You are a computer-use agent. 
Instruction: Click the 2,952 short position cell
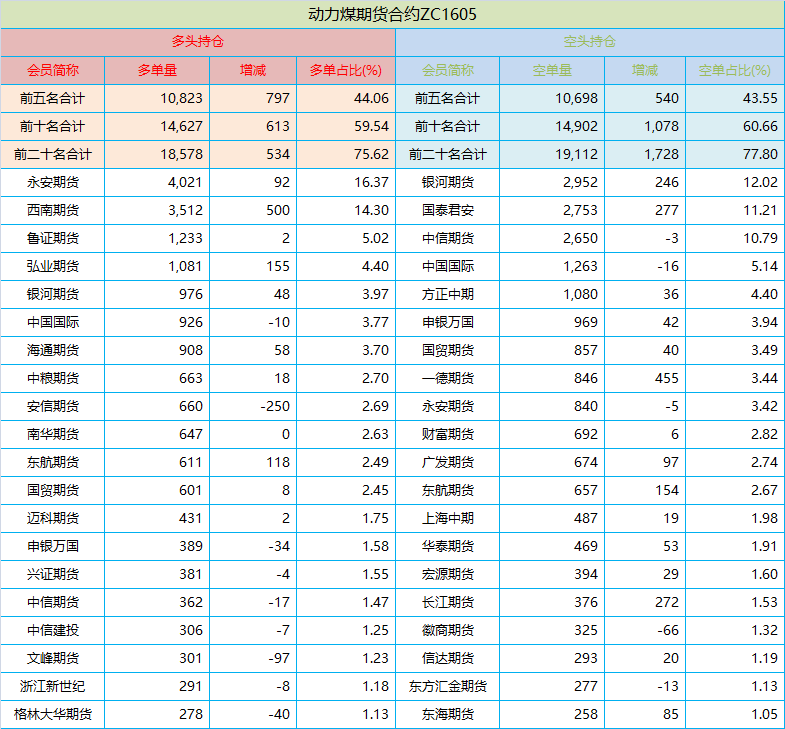tap(580, 182)
